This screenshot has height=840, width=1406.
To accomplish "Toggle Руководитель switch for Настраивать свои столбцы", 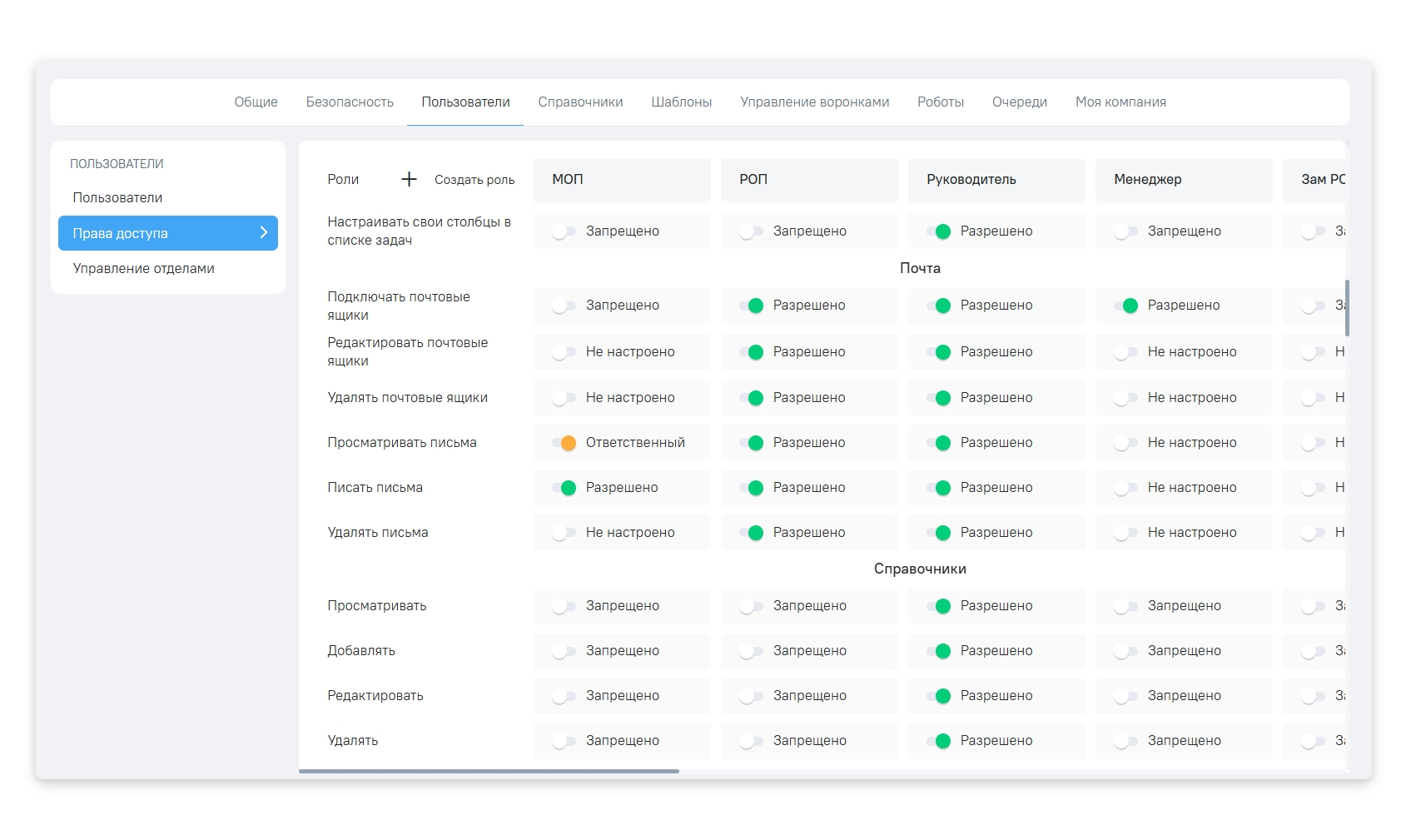I will [939, 231].
